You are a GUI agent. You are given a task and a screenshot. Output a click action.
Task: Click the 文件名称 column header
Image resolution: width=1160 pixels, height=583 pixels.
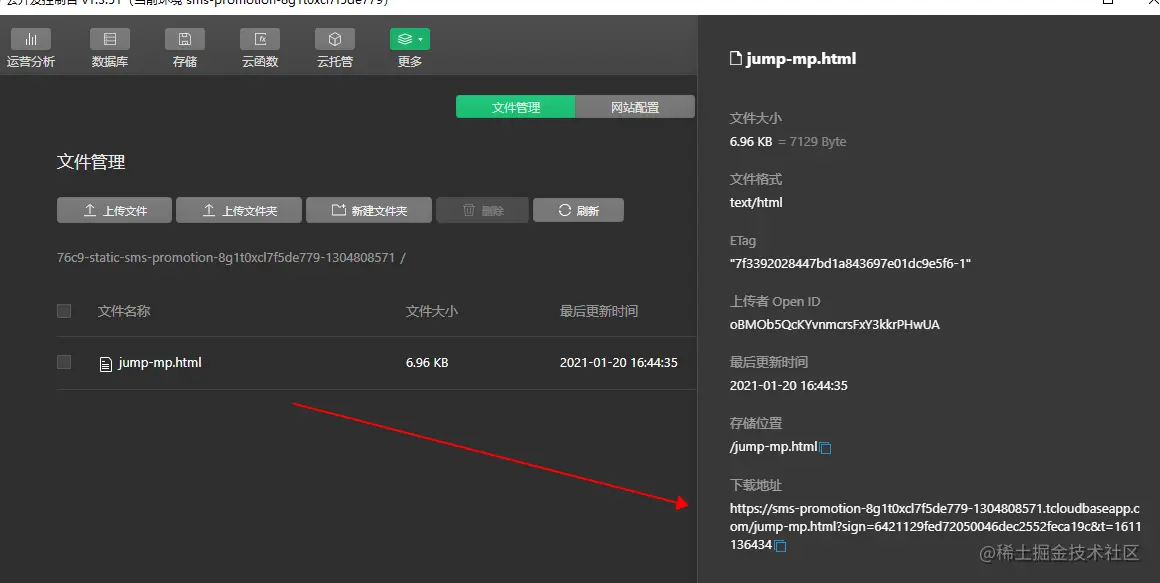pyautogui.click(x=124, y=311)
